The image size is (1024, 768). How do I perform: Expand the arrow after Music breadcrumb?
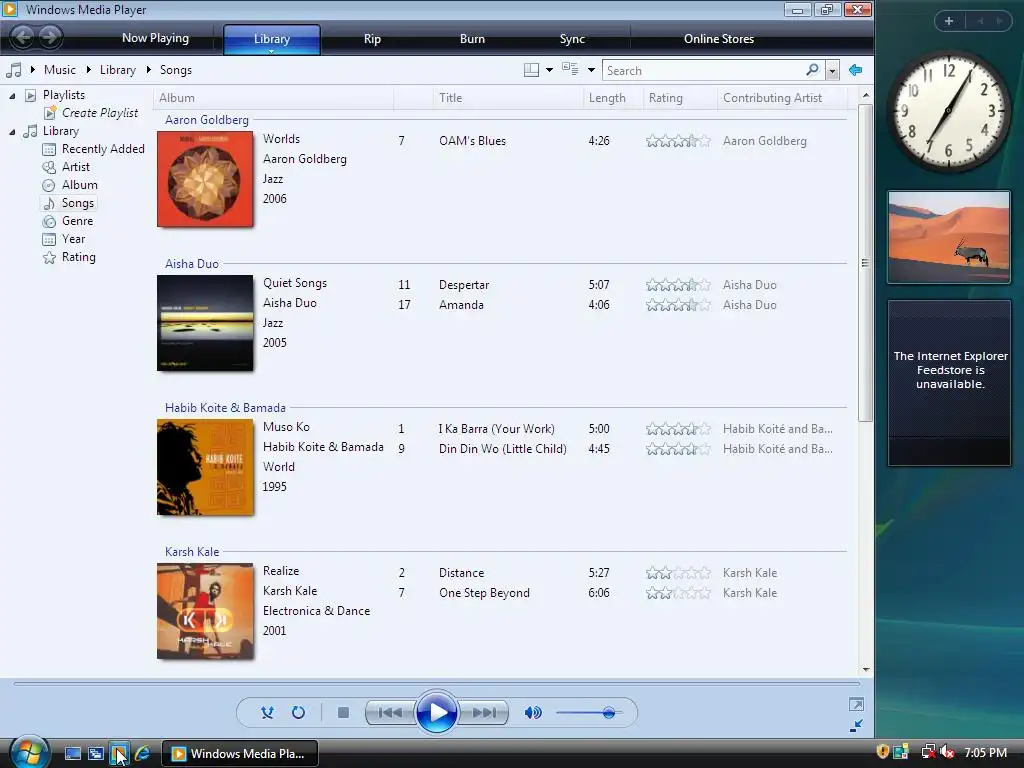tap(88, 69)
